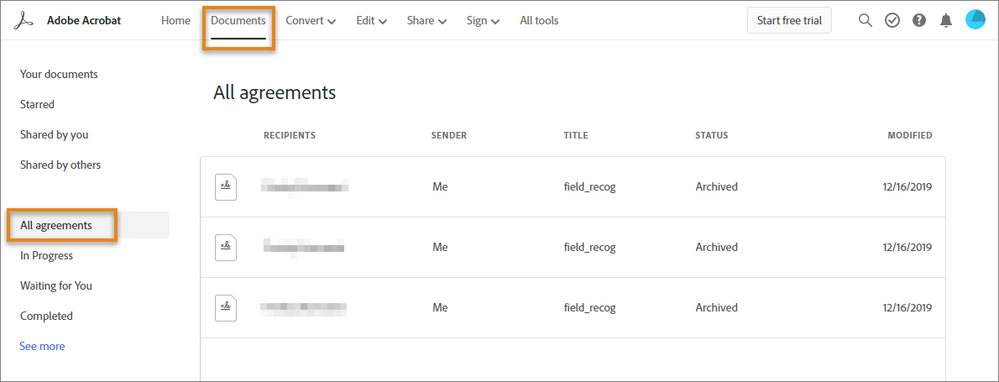Select Waiting for You in sidebar

pos(56,286)
